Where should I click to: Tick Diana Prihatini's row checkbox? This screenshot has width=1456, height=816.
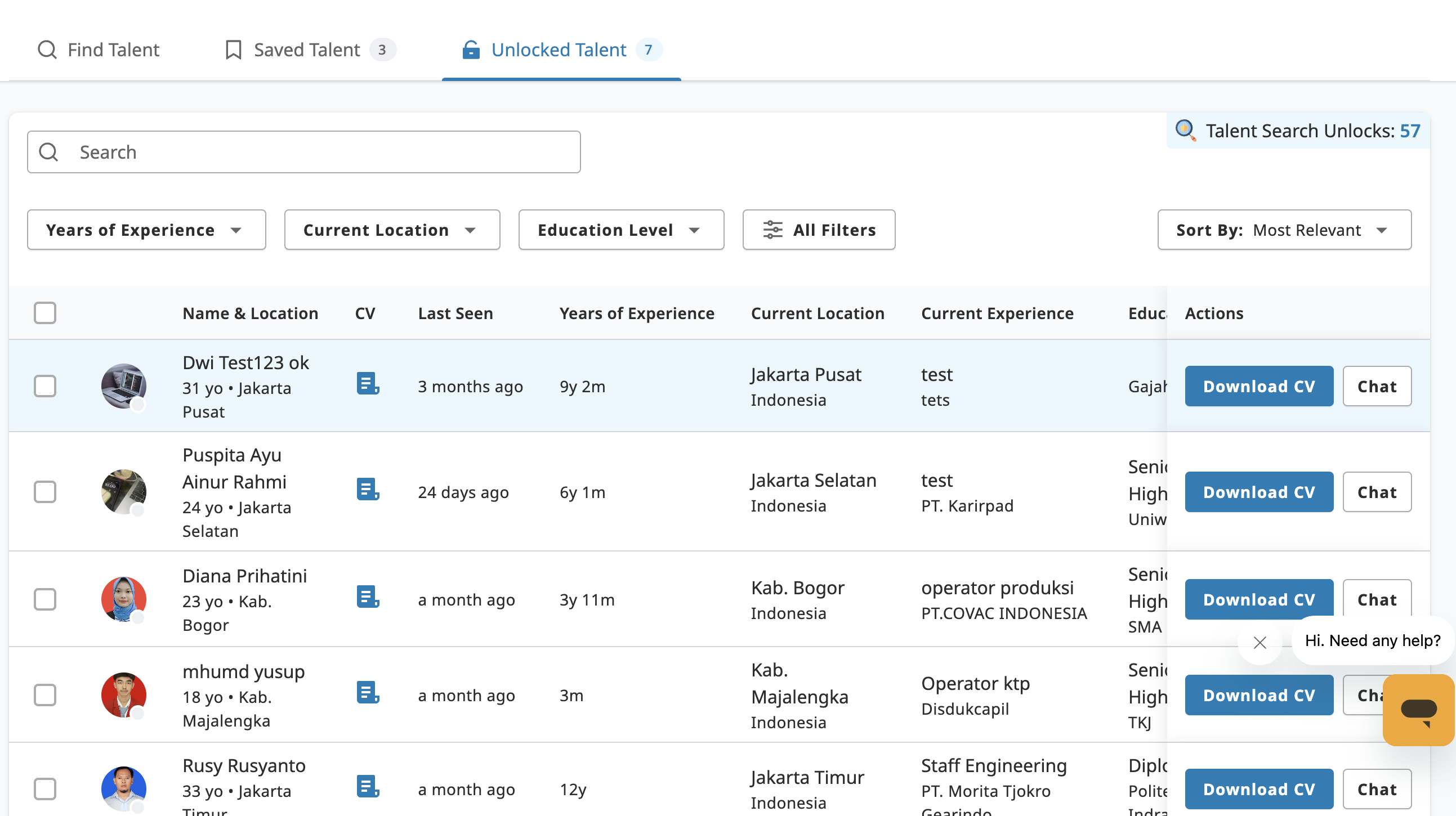(44, 599)
